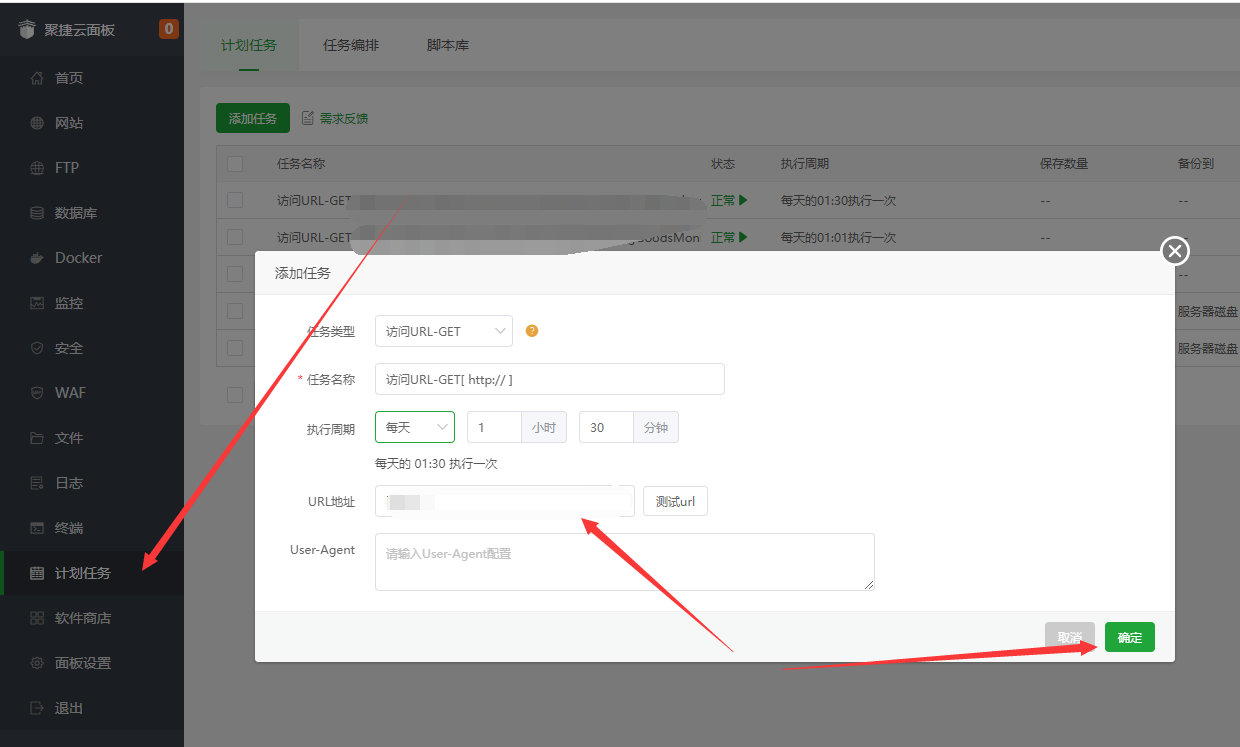Close the 添加任务 dialog with the X

tap(1175, 250)
